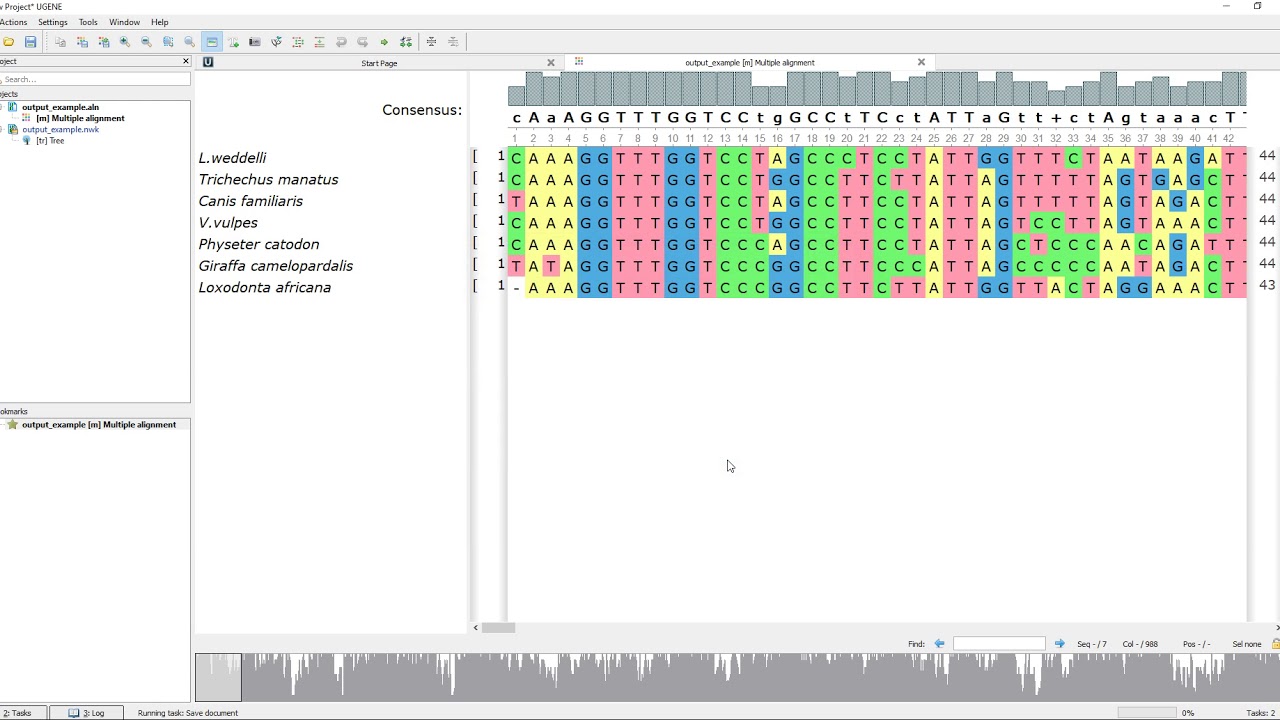
Task: Open the Settings menu
Action: tap(53, 22)
